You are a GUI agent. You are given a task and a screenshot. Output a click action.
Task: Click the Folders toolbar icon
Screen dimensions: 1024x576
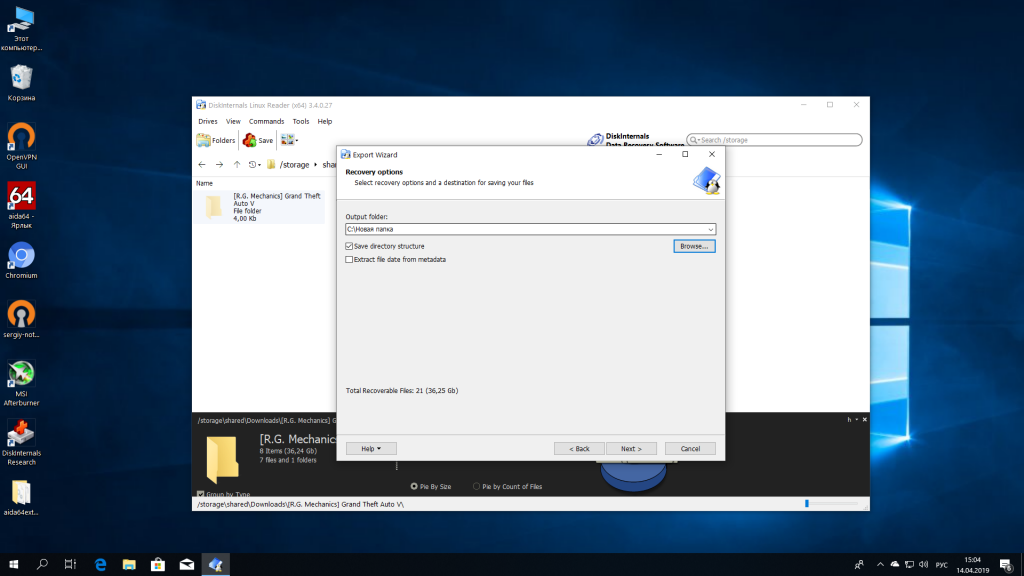click(216, 141)
